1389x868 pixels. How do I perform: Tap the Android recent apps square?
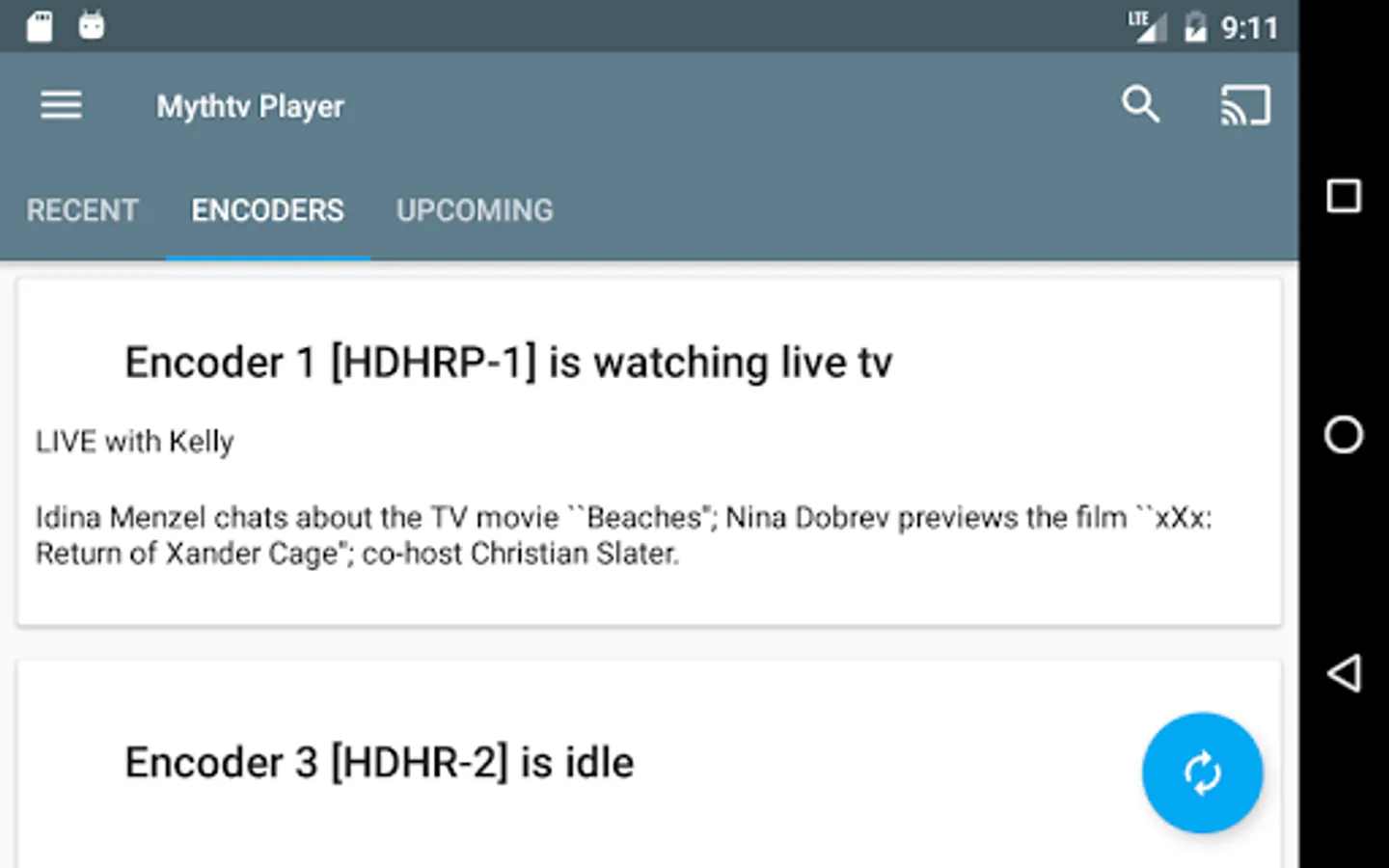[x=1344, y=196]
